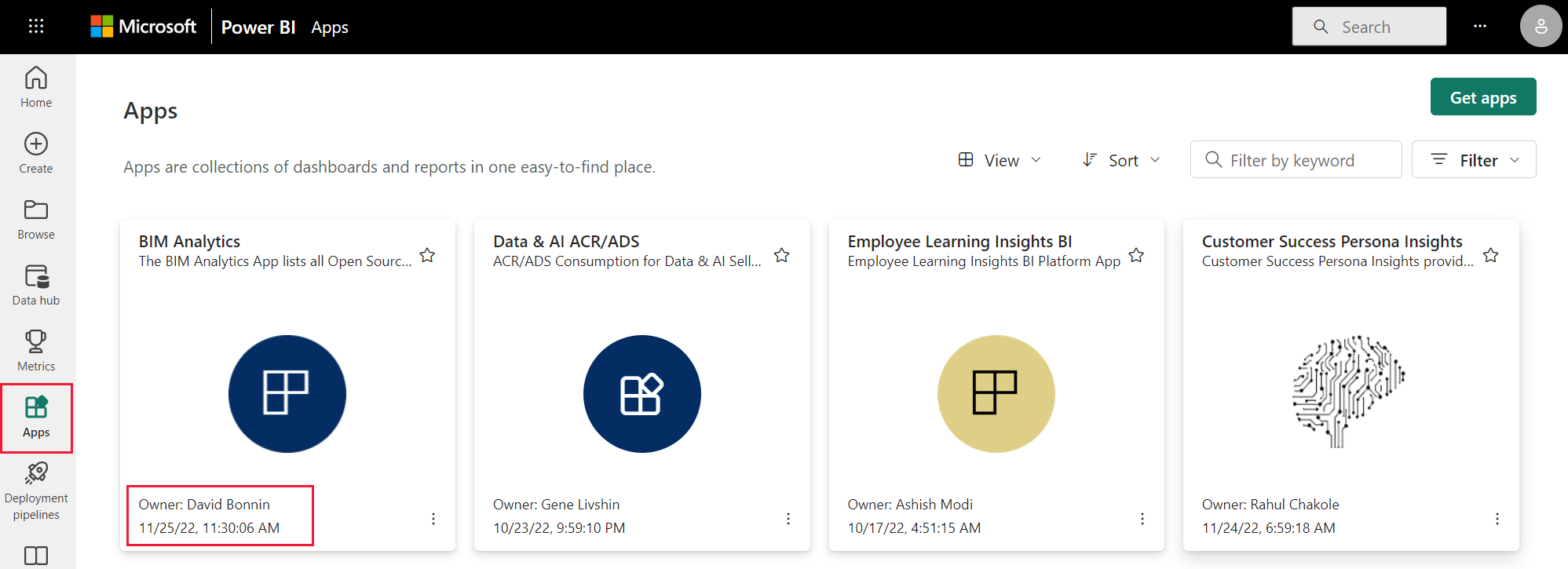Viewport: 1568px width, 569px height.
Task: Open more options for BIM Analytics
Action: point(433,519)
